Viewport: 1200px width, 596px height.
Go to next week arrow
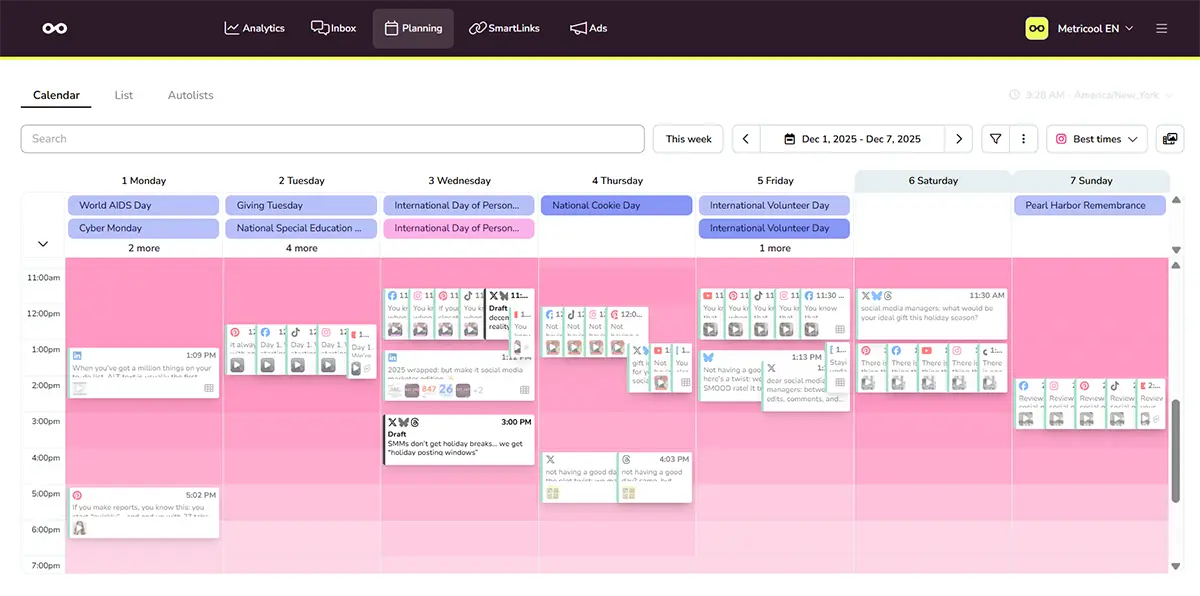coord(959,139)
